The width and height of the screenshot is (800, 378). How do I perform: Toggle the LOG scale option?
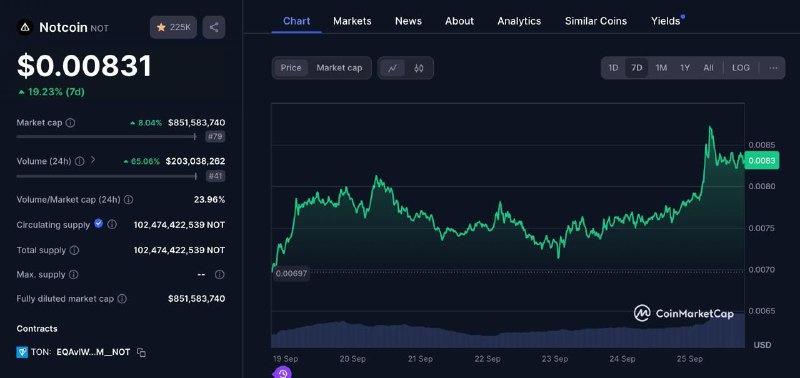tap(741, 68)
